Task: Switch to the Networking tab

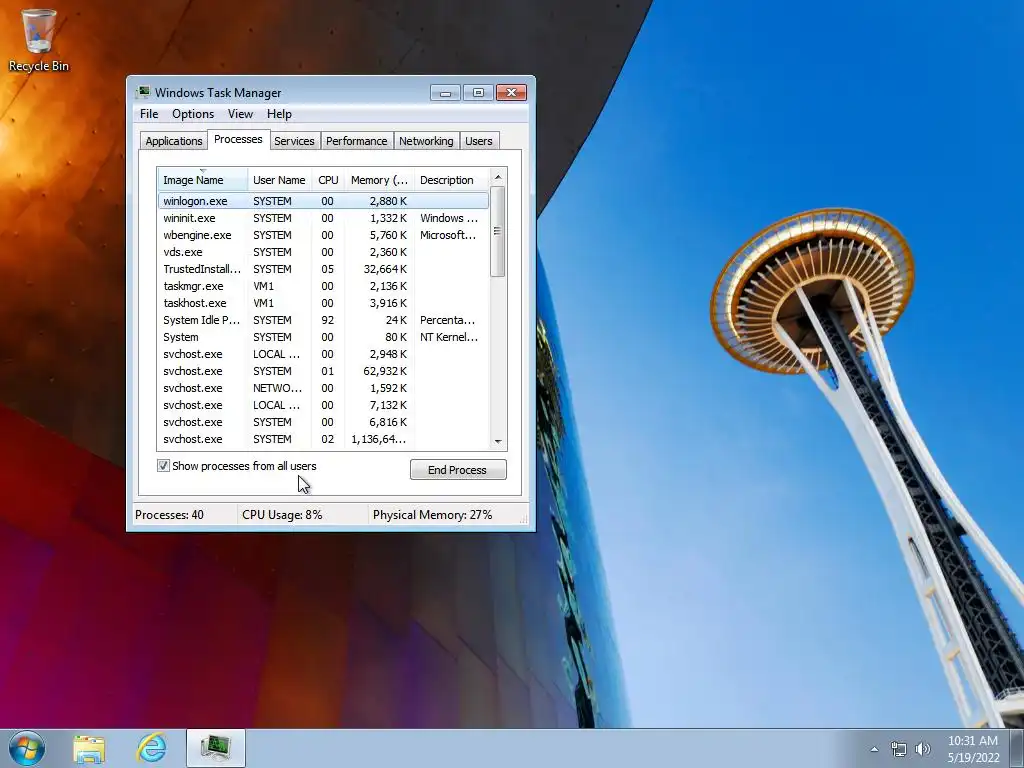Action: [426, 141]
